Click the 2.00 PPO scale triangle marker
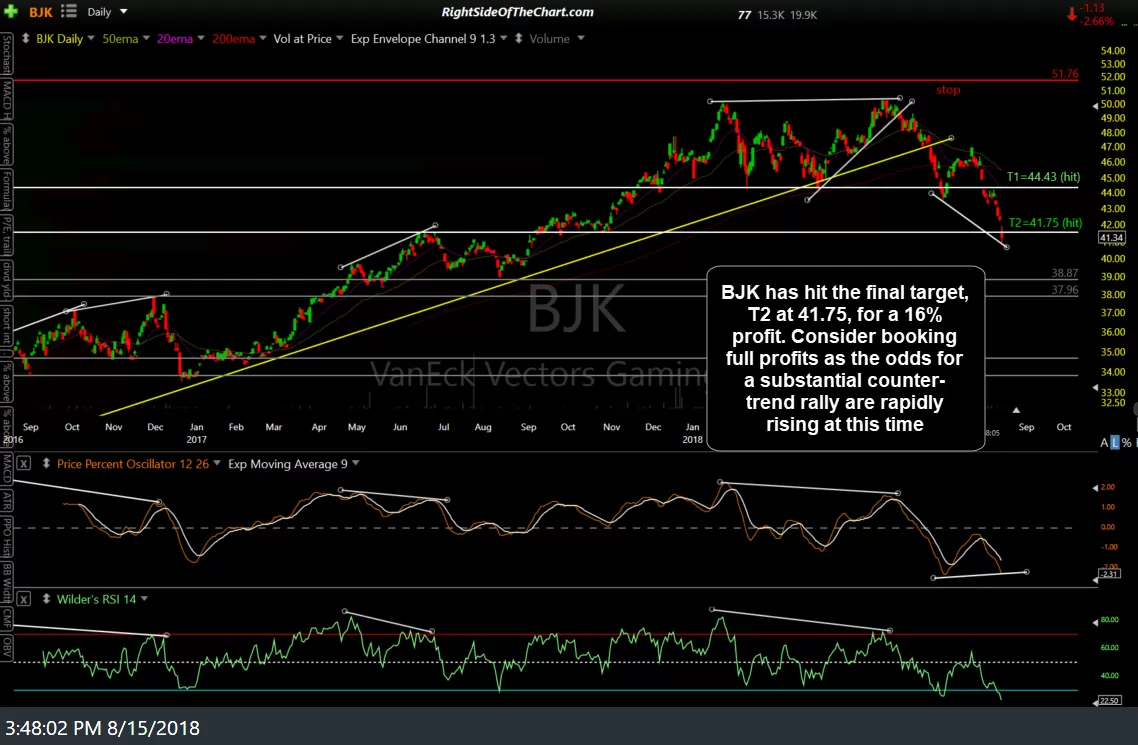This screenshot has height=745, width=1138. [x=1095, y=487]
